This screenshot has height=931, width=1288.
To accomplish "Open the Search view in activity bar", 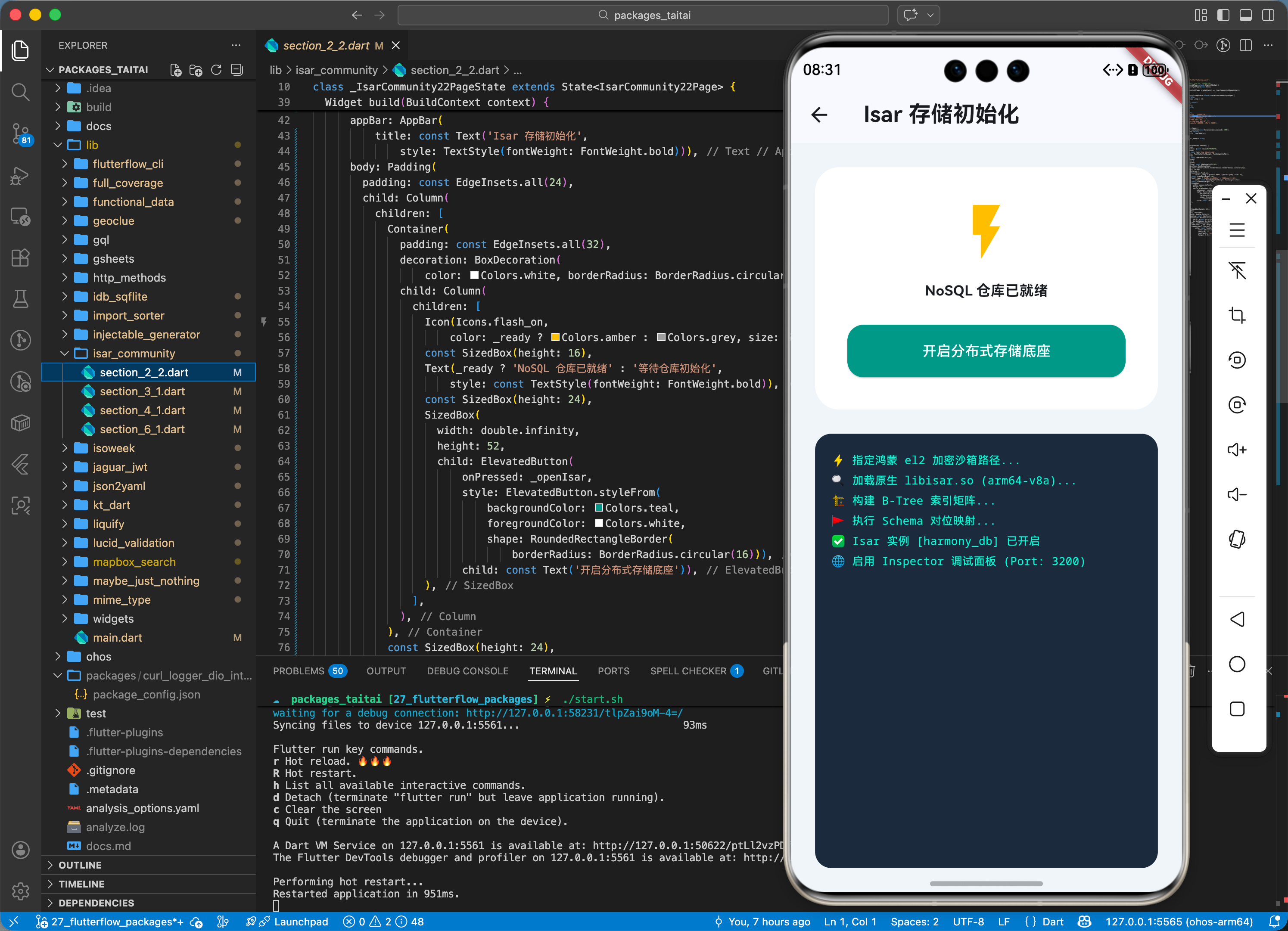I will (20, 92).
